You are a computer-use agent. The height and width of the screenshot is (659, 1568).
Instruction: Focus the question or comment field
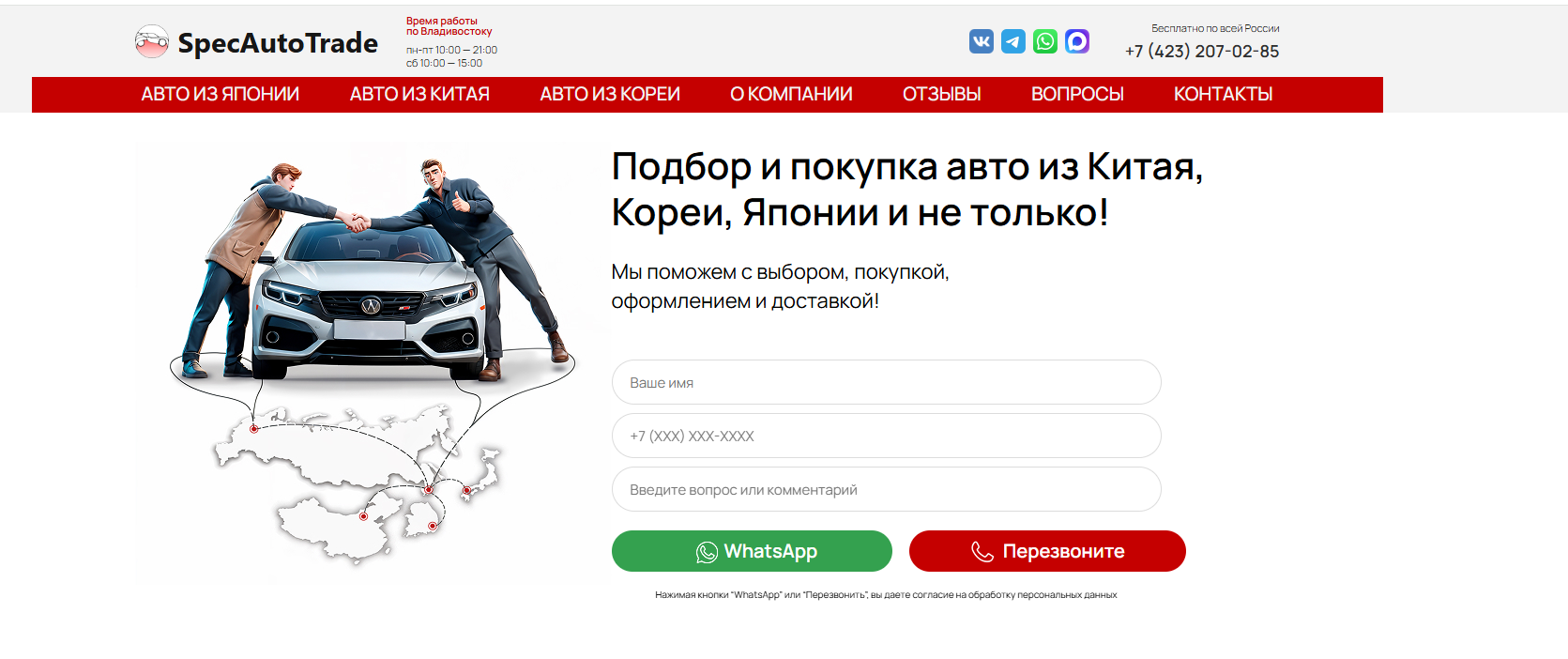point(887,489)
